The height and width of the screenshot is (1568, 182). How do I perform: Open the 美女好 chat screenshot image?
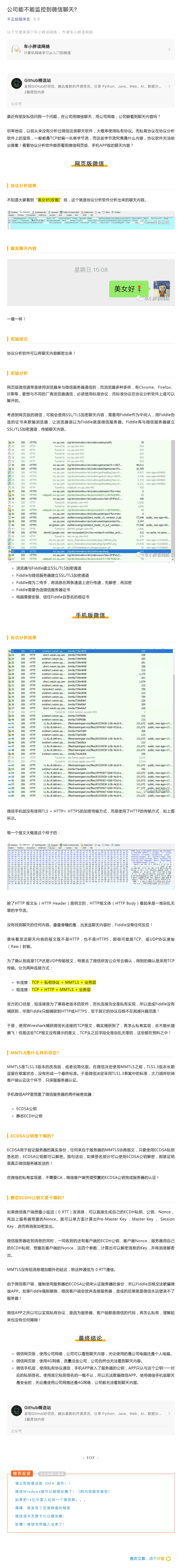tap(91, 282)
